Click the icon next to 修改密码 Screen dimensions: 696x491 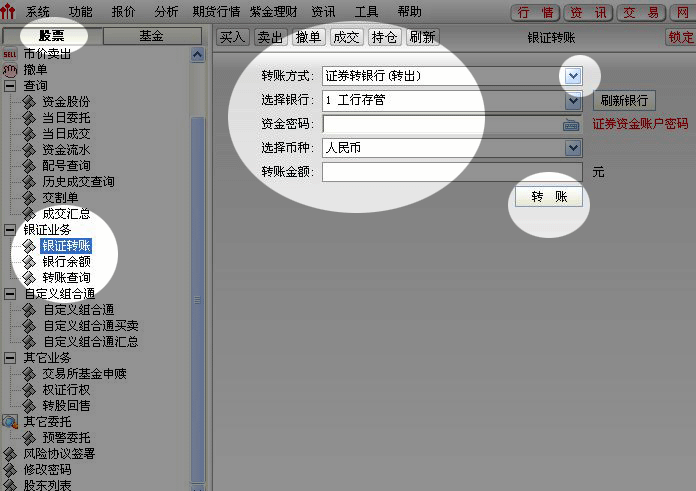[x=10, y=469]
